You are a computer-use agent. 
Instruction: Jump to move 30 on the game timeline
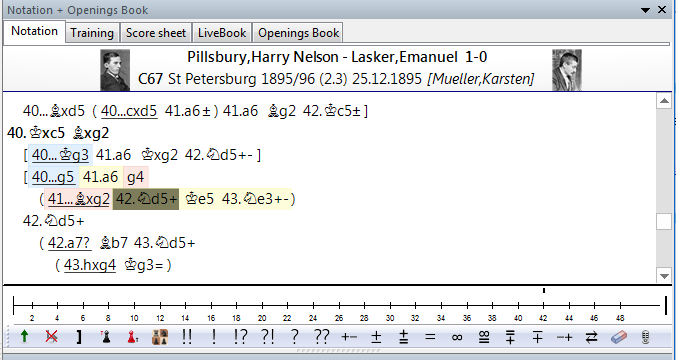[390, 305]
